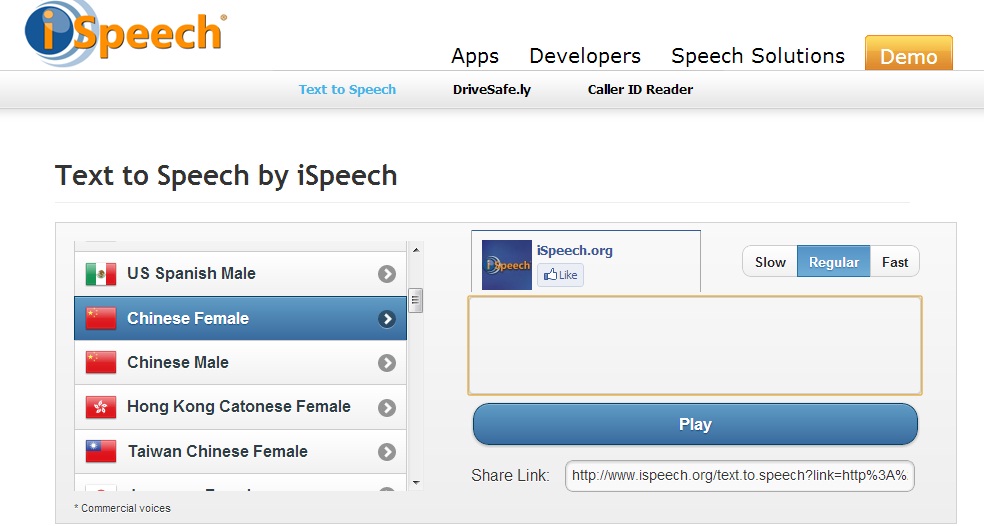Play the entered text as speech
Screen dimensions: 984x526
point(695,424)
